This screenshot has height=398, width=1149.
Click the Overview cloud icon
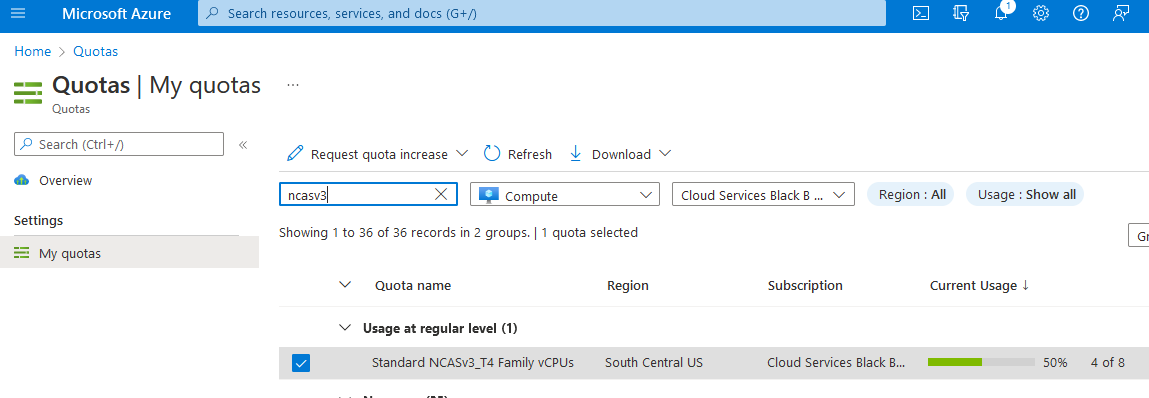21,180
